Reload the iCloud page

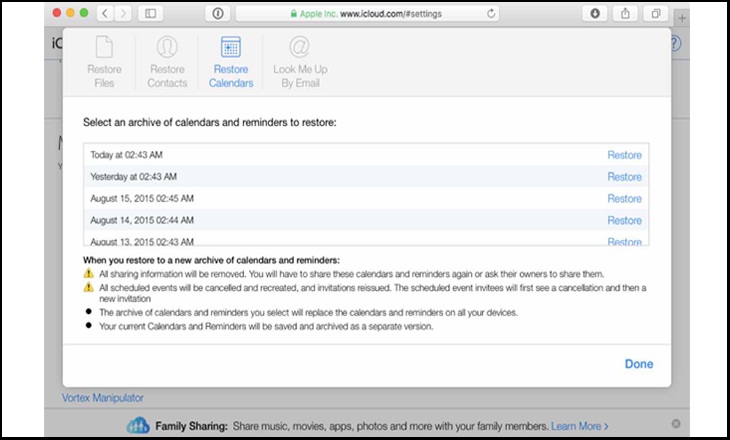(491, 14)
